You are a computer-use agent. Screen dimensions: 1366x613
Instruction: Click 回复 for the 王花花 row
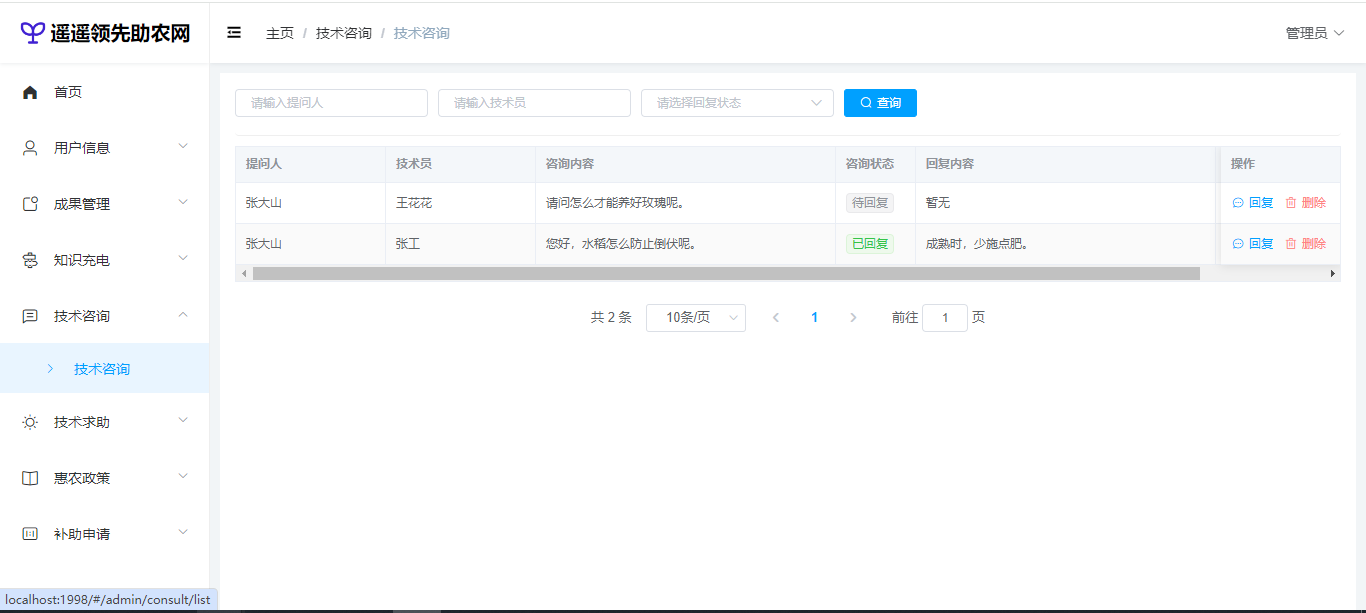1253,203
